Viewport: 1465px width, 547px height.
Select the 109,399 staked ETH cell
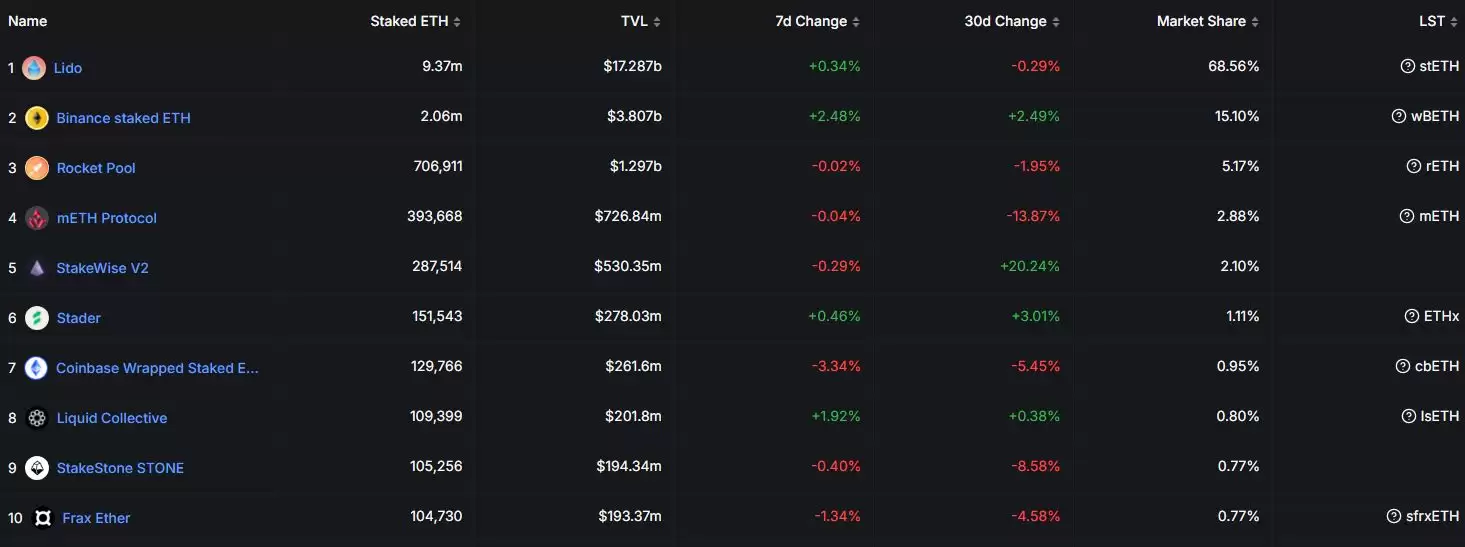pyautogui.click(x=437, y=416)
